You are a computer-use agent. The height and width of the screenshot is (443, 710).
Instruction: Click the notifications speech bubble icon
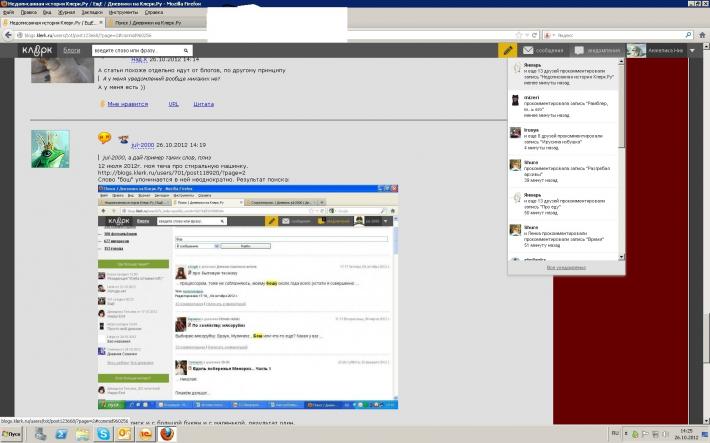pos(579,50)
